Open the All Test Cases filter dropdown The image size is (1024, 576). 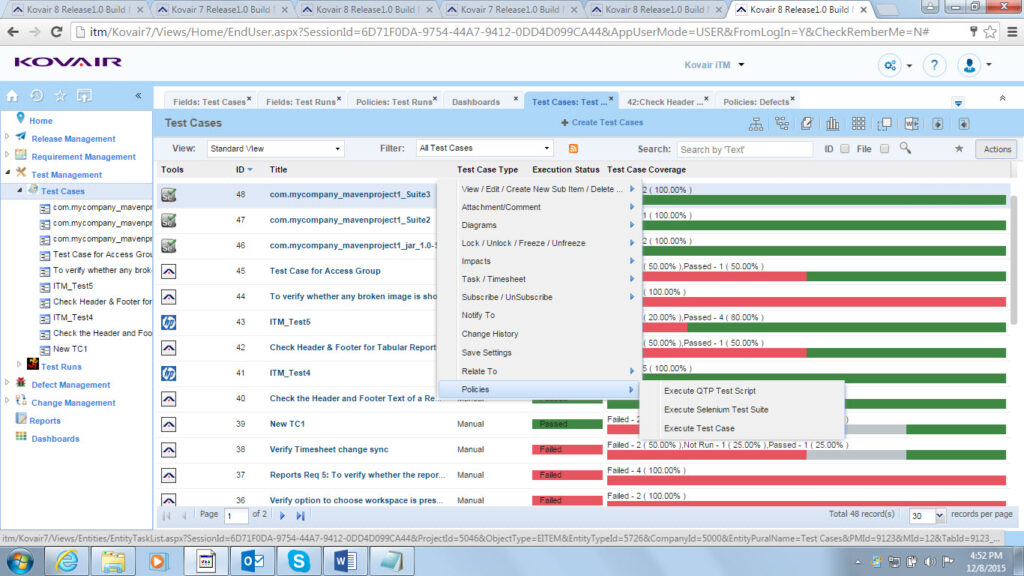click(485, 149)
